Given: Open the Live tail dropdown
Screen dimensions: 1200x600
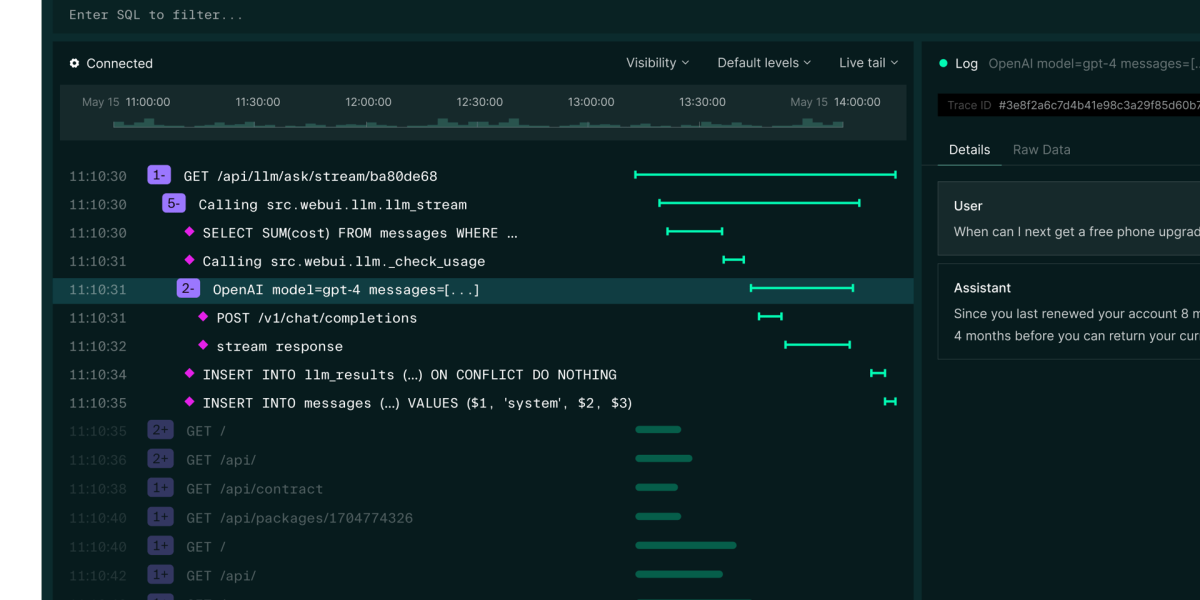Looking at the screenshot, I should click(867, 63).
